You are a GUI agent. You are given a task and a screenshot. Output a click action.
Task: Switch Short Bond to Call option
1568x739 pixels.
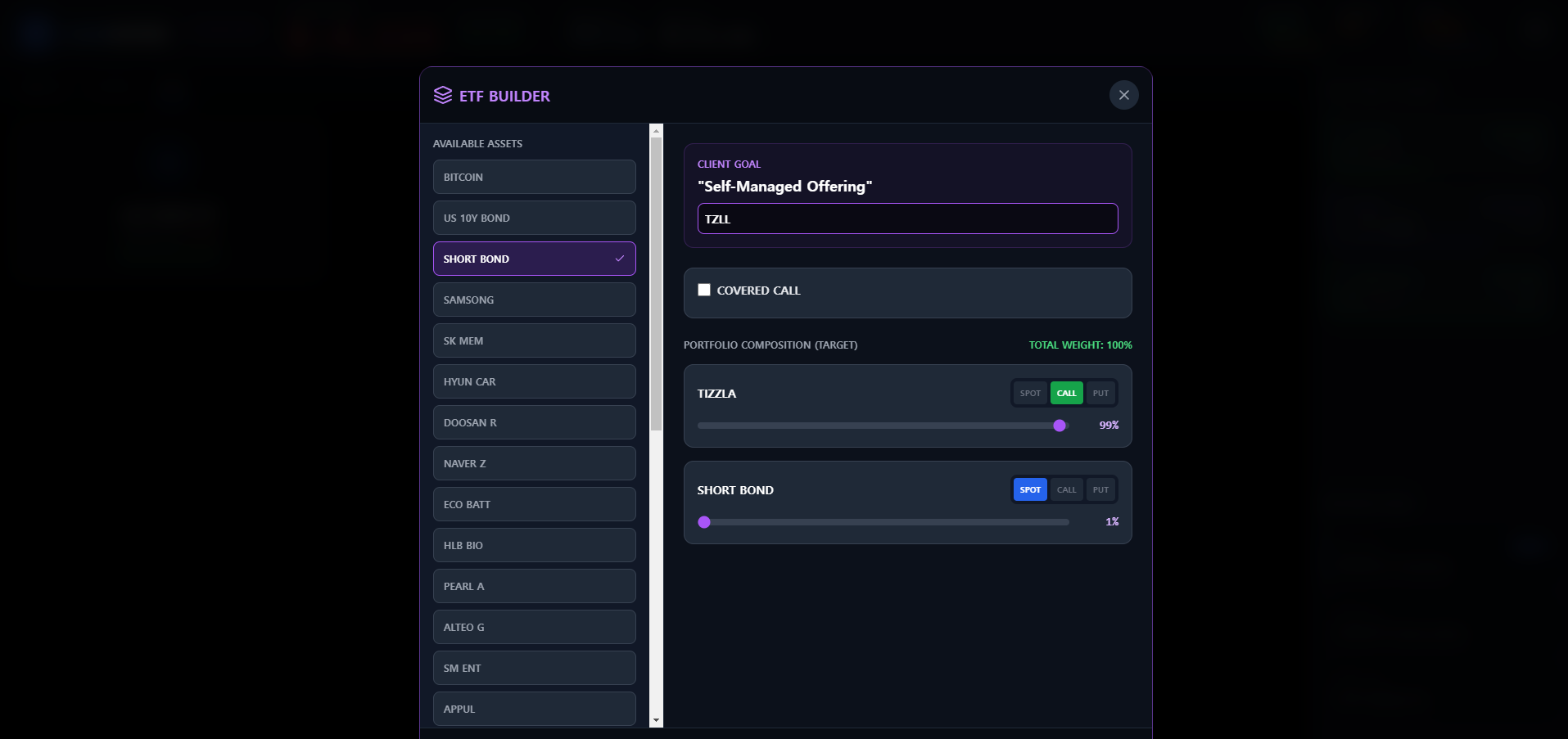pyautogui.click(x=1066, y=490)
